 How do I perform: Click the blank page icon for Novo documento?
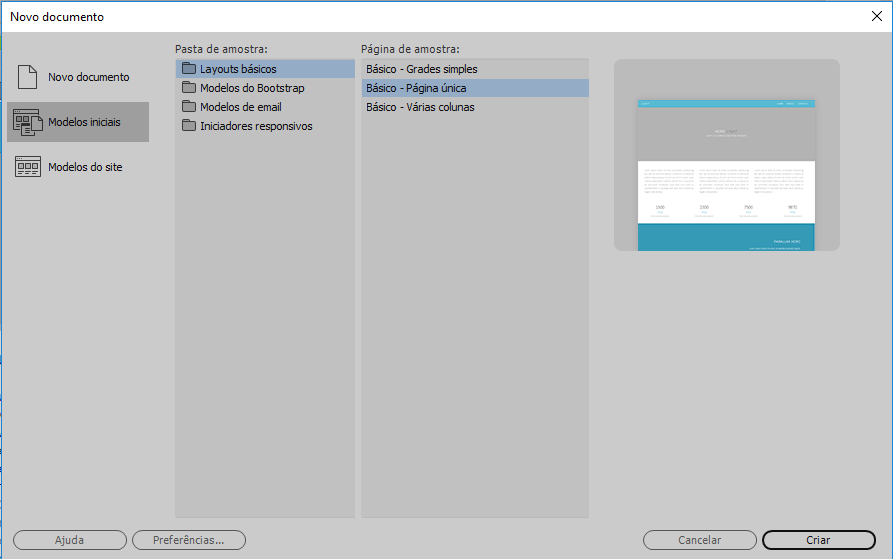click(x=27, y=77)
